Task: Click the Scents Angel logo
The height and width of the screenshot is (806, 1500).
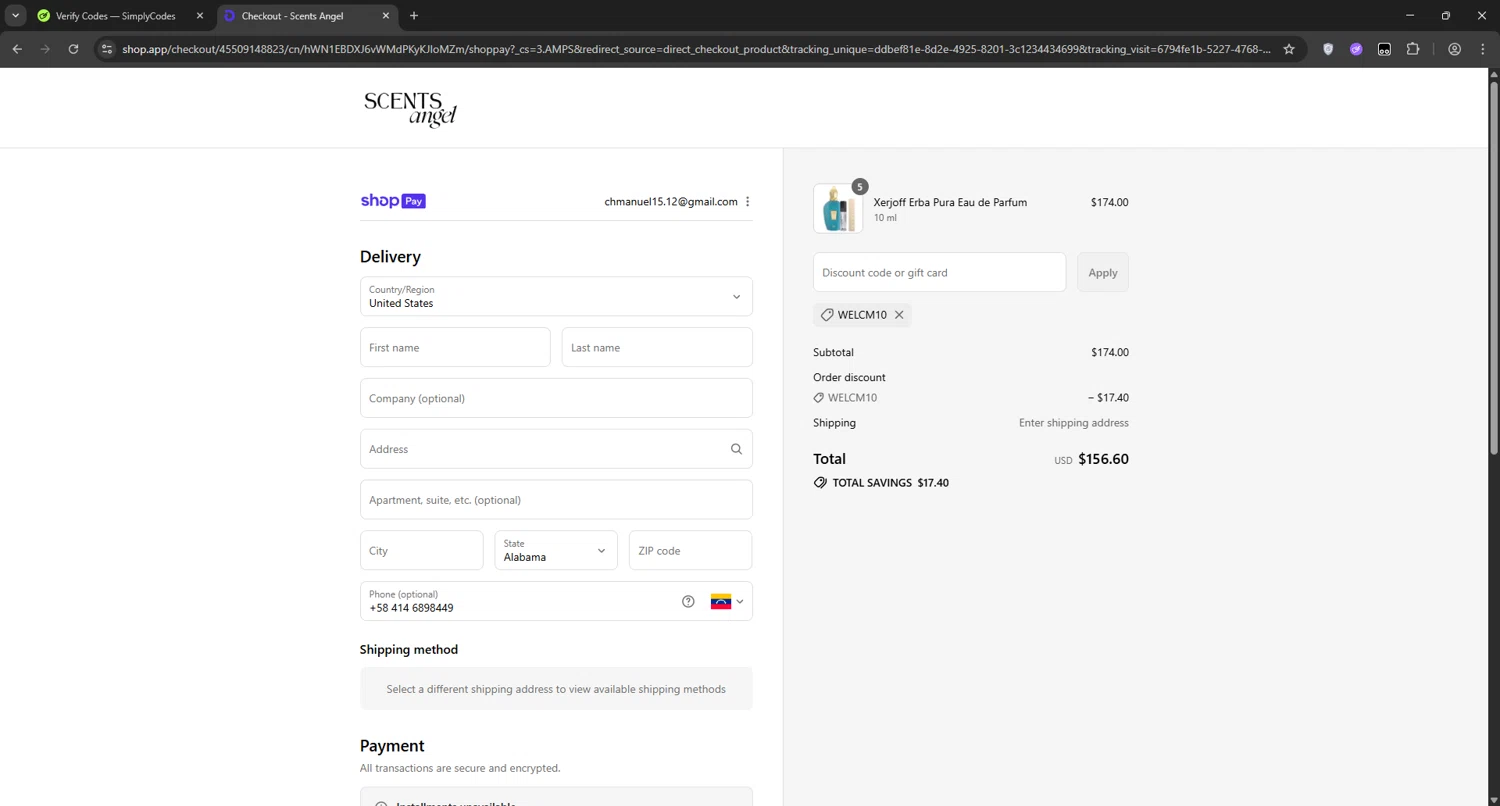Action: tap(410, 109)
